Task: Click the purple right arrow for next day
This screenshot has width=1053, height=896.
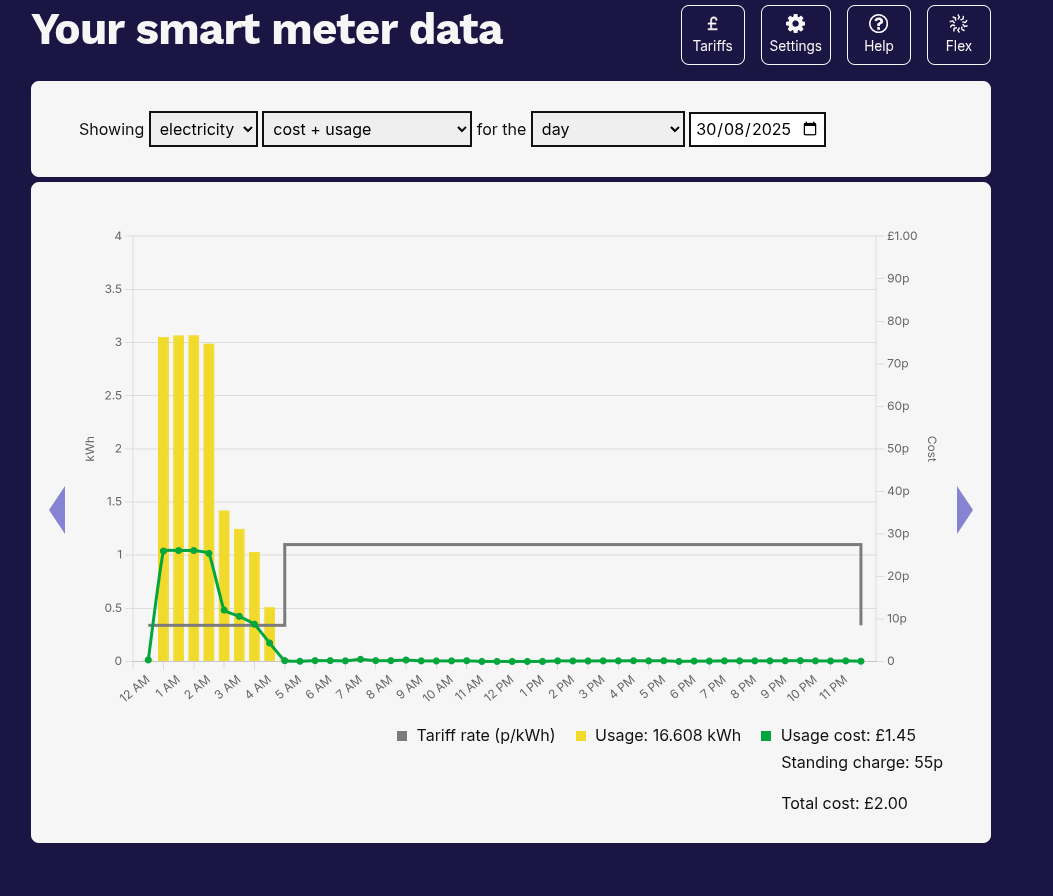Action: 964,509
